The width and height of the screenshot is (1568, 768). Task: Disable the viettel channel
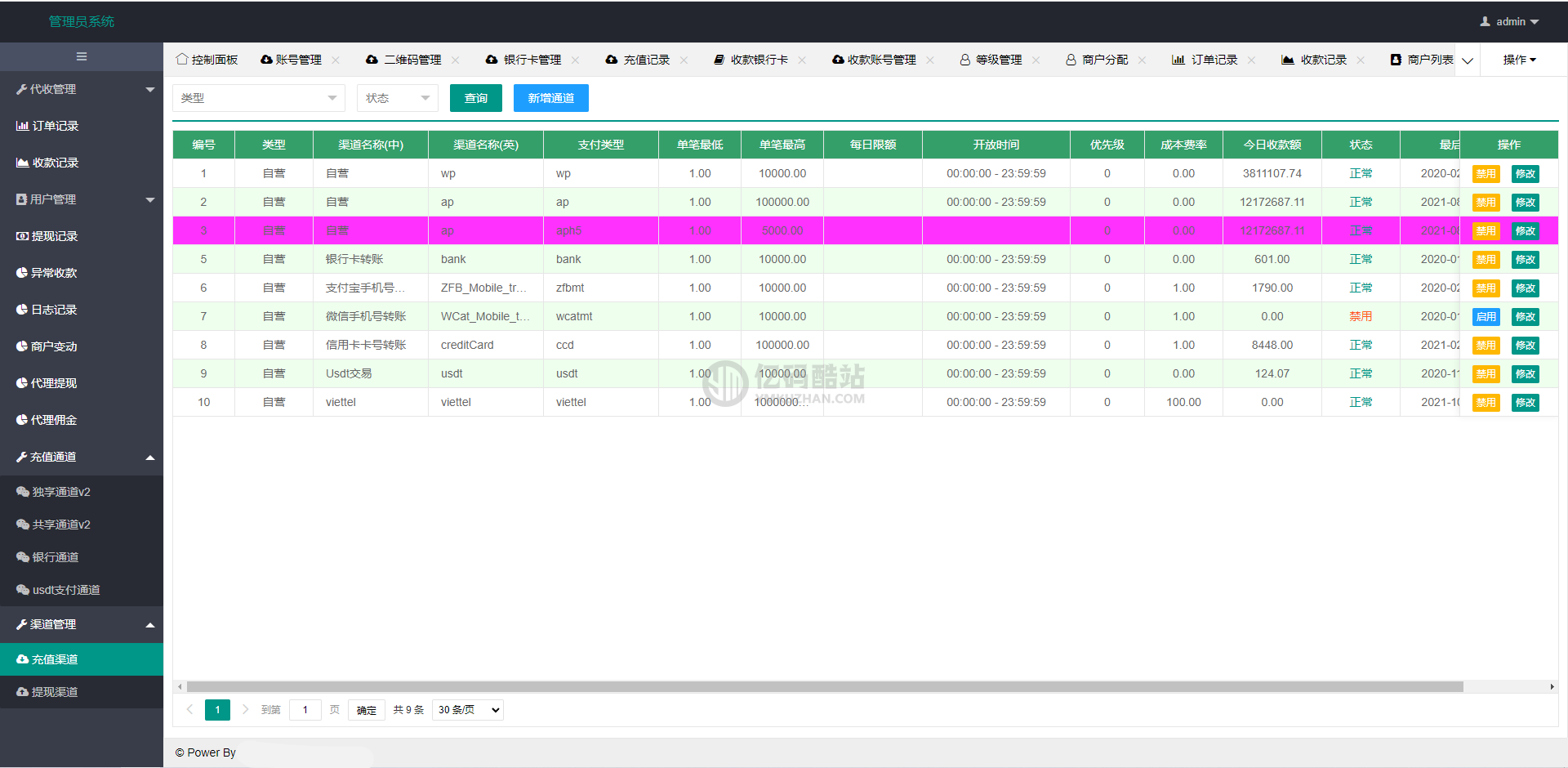1486,403
